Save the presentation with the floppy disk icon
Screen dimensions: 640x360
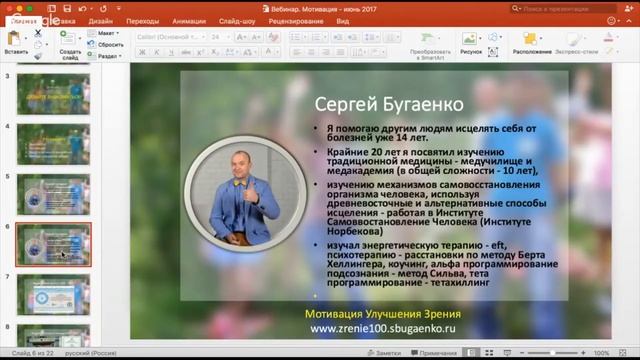click(67, 9)
